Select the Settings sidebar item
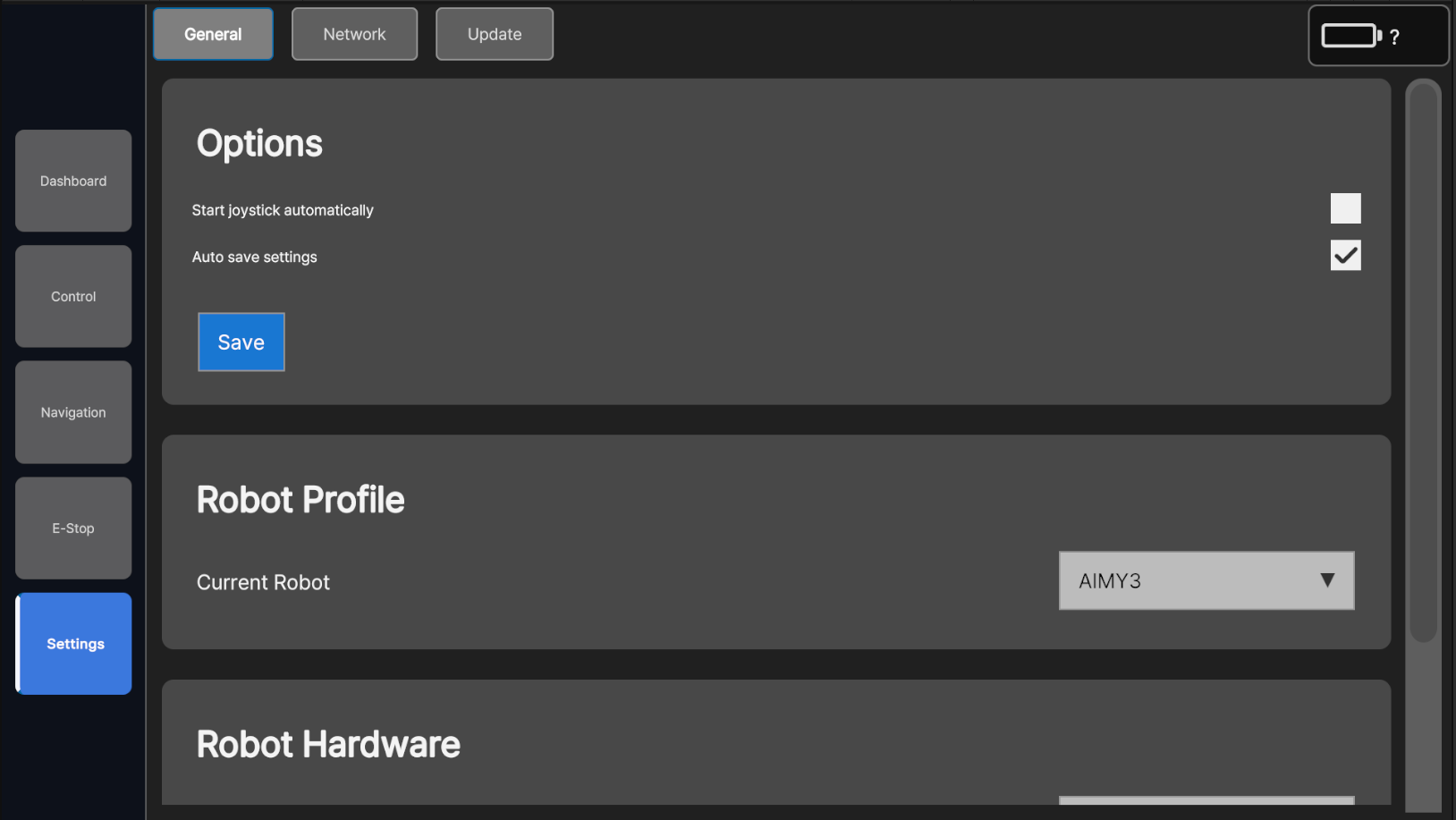Screen dimensions: 1456x820 click(x=75, y=644)
